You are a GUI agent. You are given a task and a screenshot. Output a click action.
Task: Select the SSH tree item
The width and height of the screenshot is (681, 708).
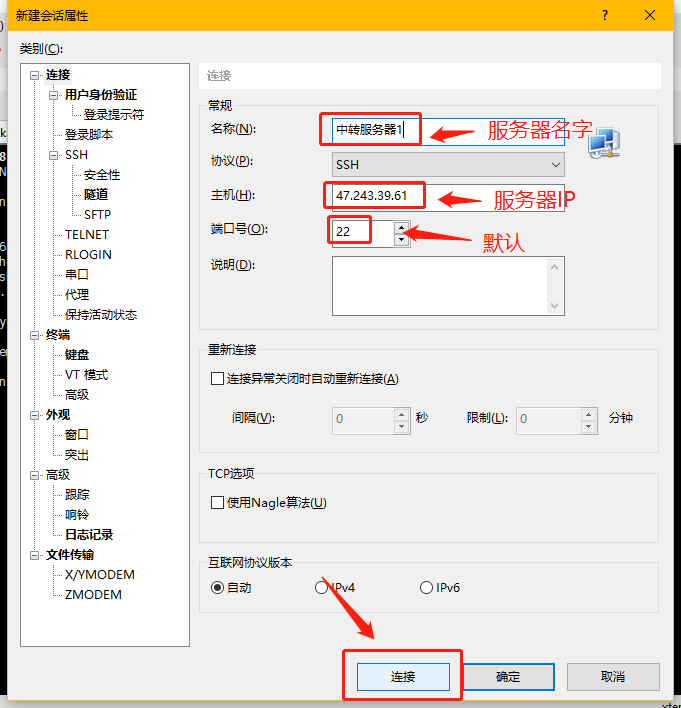pyautogui.click(x=76, y=155)
